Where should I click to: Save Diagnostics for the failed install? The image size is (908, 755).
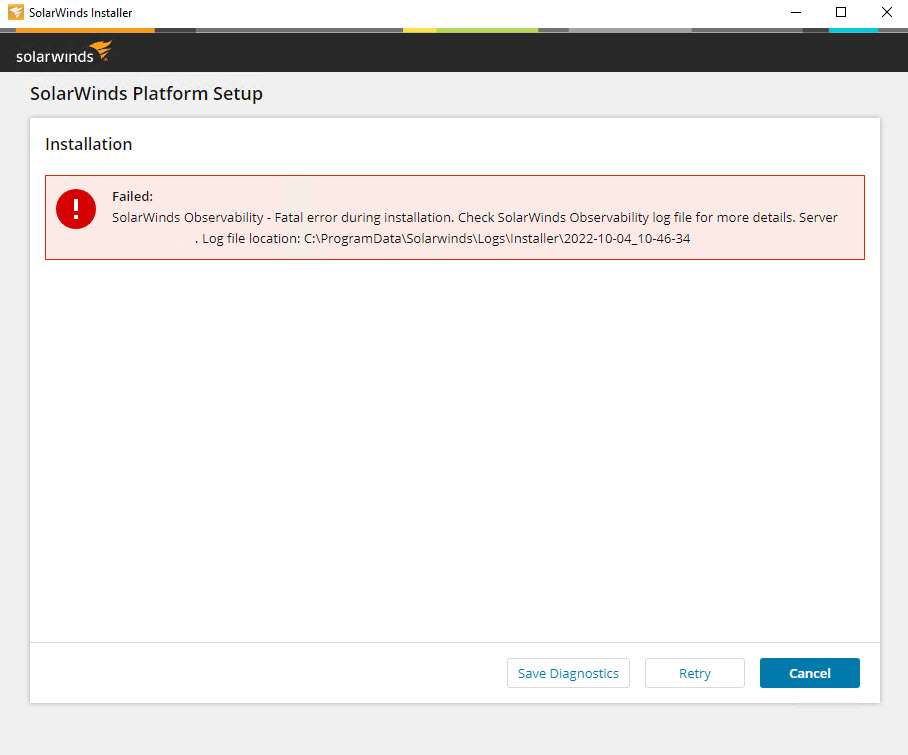[x=568, y=673]
